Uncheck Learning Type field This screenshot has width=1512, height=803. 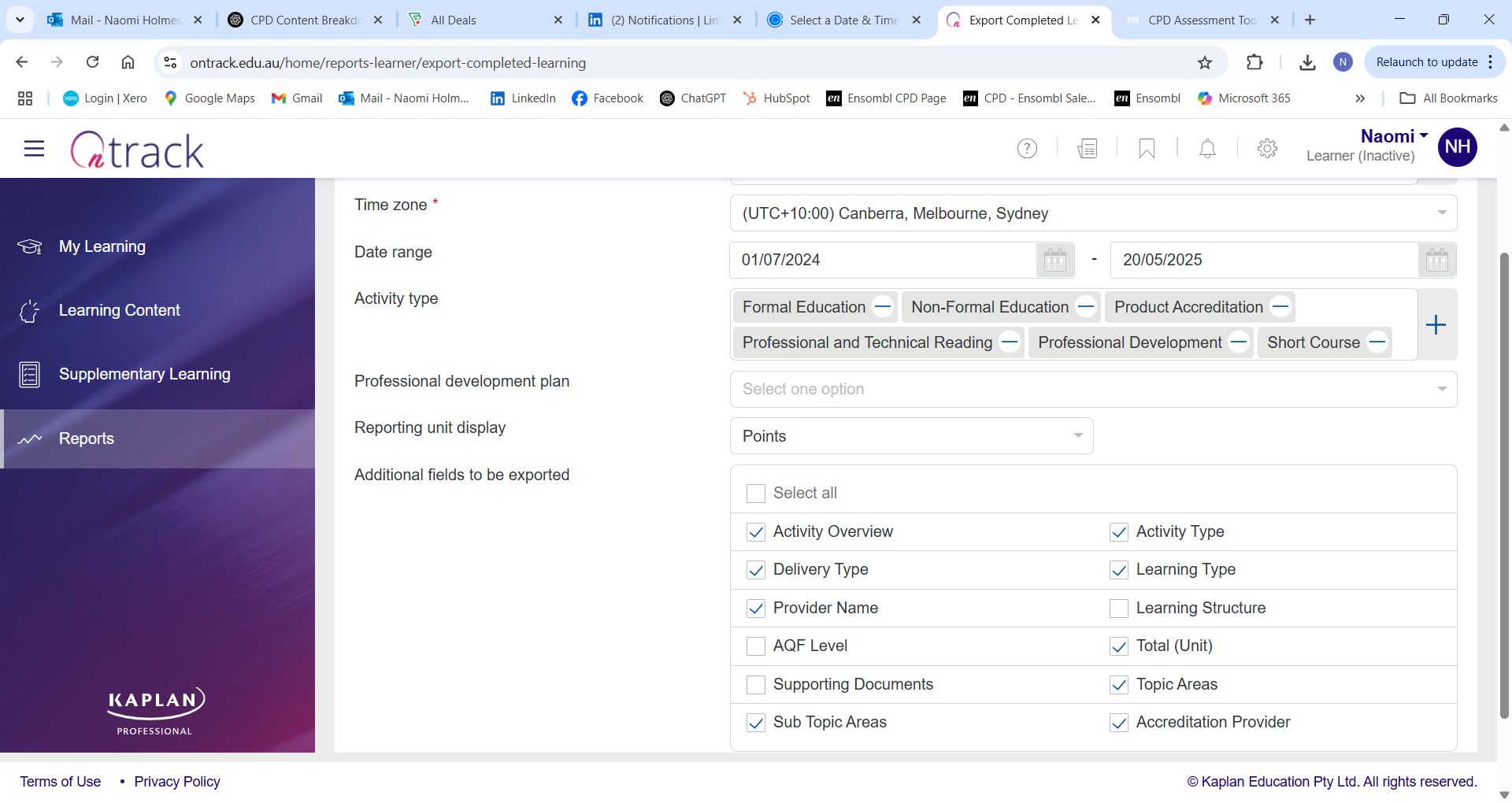pos(1119,570)
